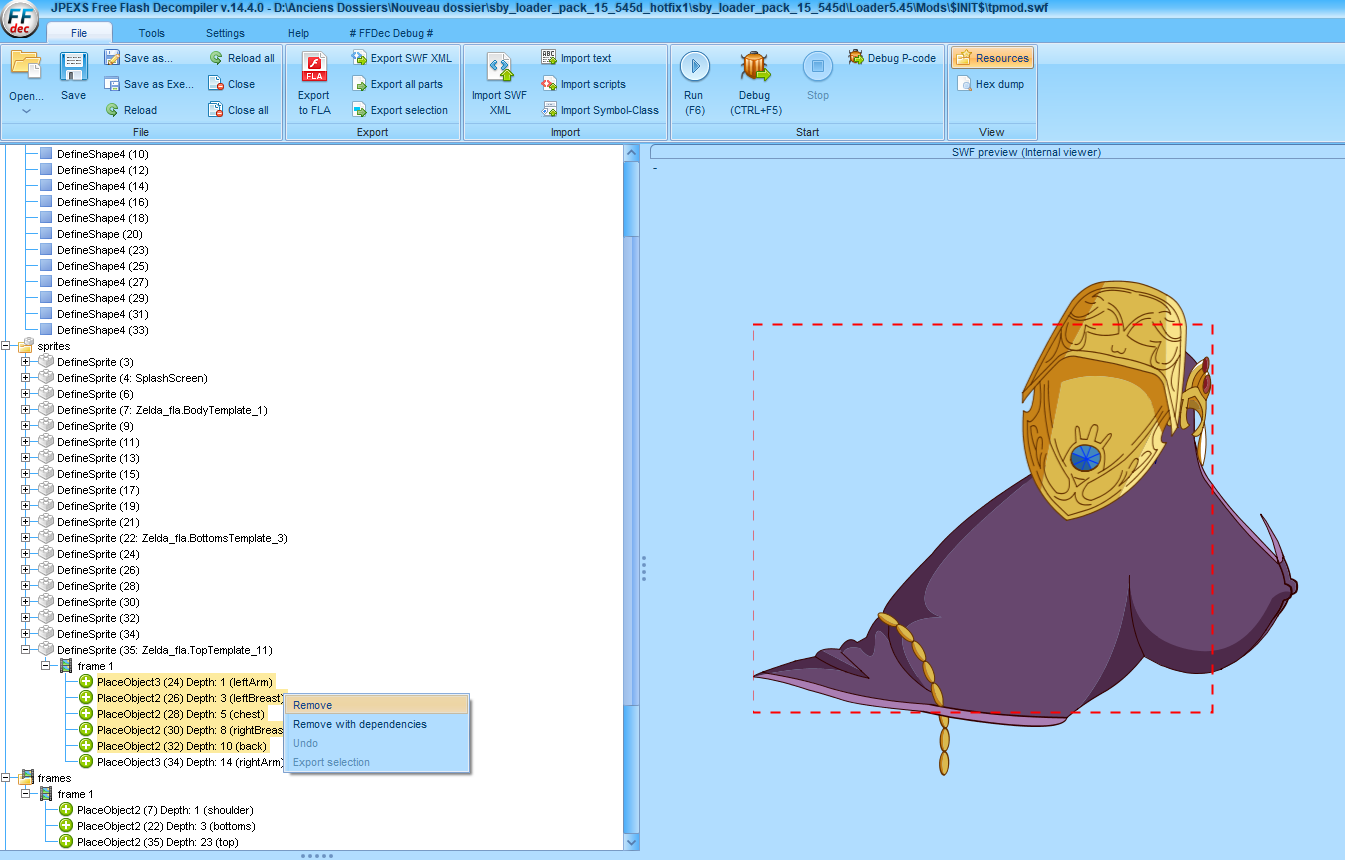Switch to the Tools ribbon tab
The height and width of the screenshot is (860, 1345).
coord(152,33)
